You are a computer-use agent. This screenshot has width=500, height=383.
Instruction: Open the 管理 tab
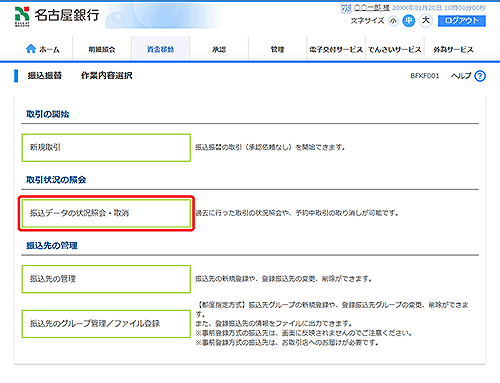(x=277, y=49)
